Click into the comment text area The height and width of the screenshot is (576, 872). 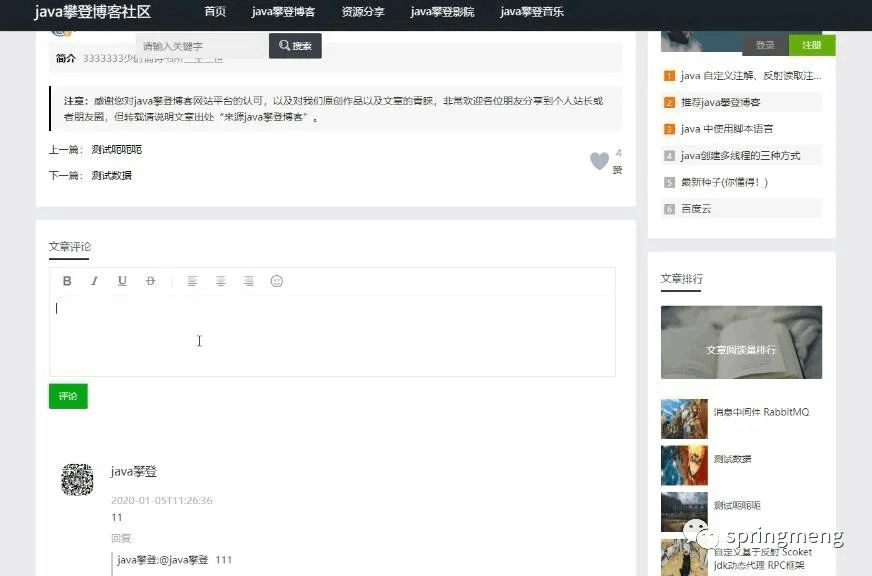tap(332, 335)
